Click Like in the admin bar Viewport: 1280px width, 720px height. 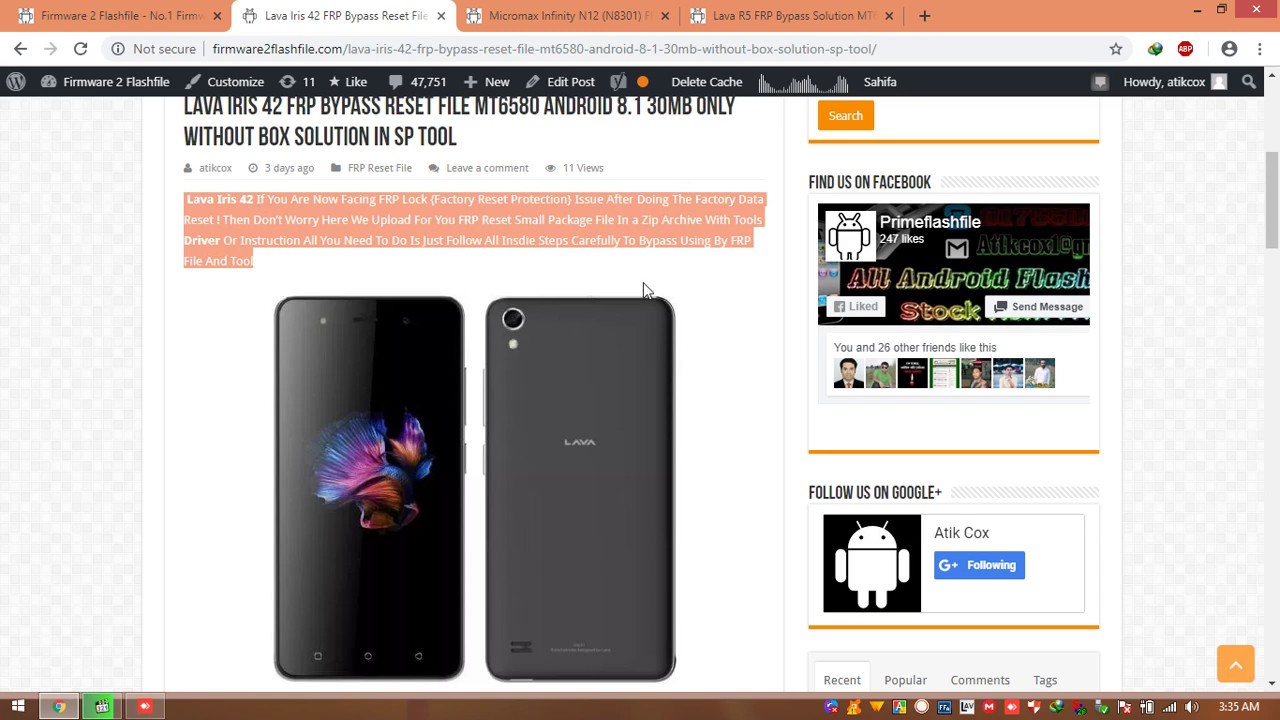point(347,82)
